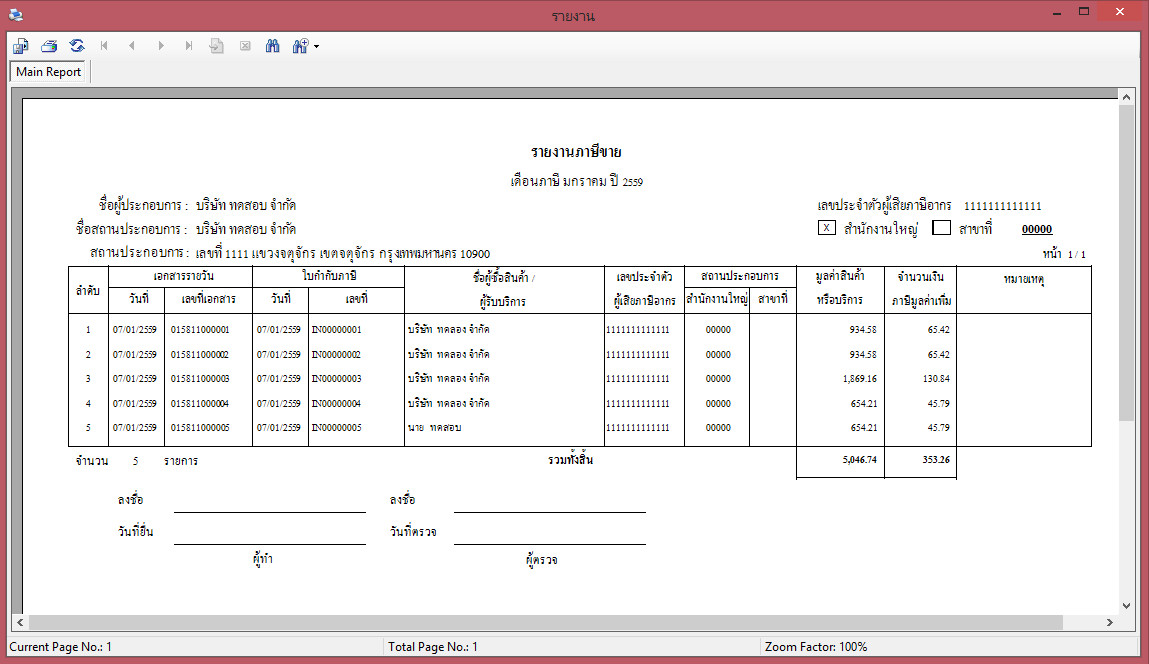The height and width of the screenshot is (664, 1149).
Task: Check the สาขาที่ checkbox
Action: point(940,227)
